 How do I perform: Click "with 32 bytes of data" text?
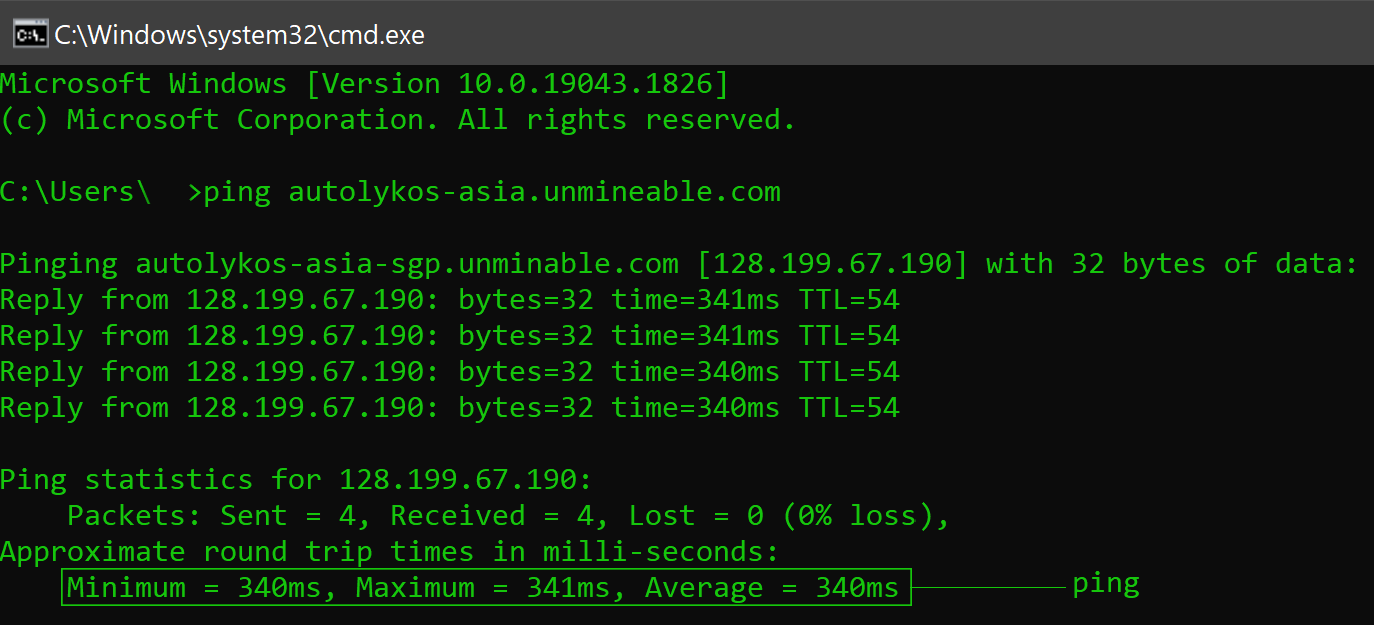point(1170,264)
